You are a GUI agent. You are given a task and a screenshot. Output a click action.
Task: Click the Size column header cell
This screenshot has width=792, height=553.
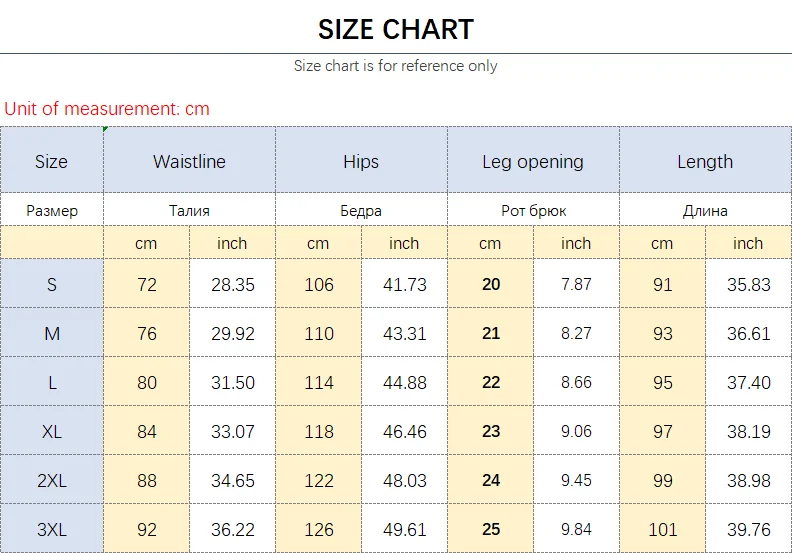click(51, 162)
